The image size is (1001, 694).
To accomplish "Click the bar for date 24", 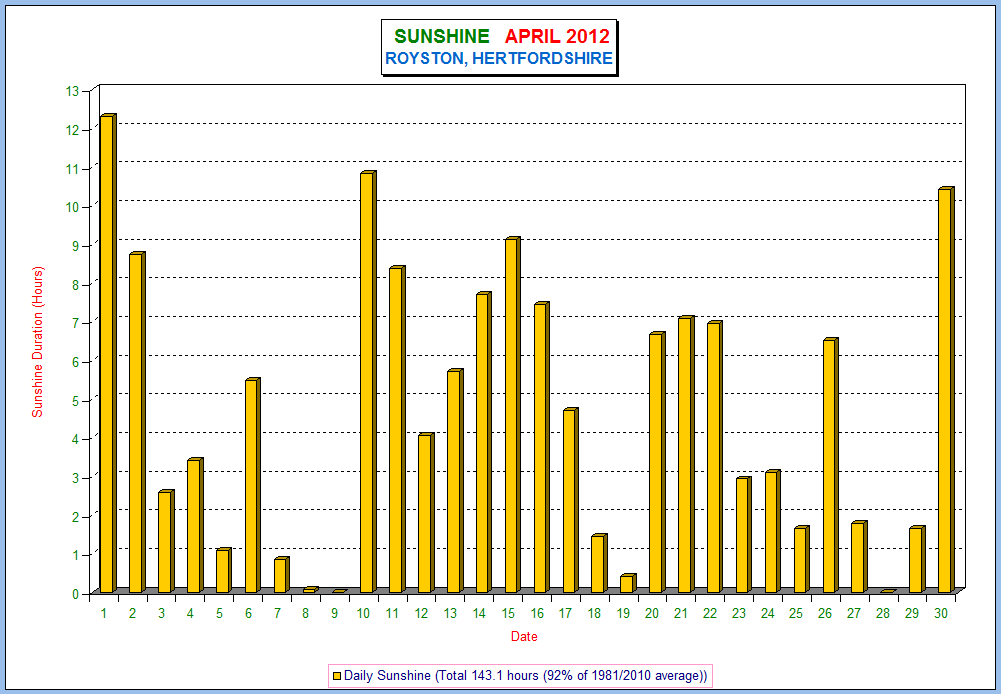I will click(x=772, y=531).
